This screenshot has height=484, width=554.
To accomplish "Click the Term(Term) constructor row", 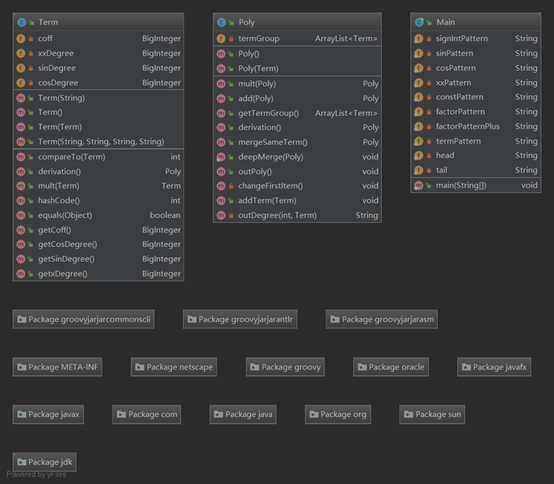I will pos(98,127).
